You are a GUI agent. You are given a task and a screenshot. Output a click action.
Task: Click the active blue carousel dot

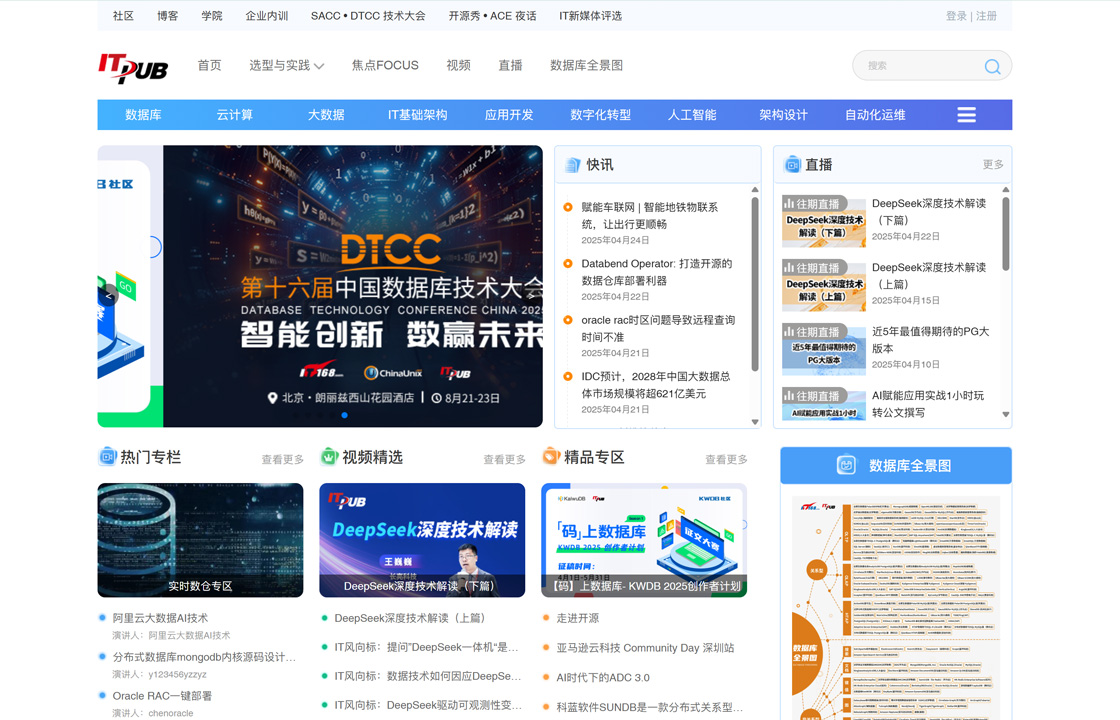point(344,415)
